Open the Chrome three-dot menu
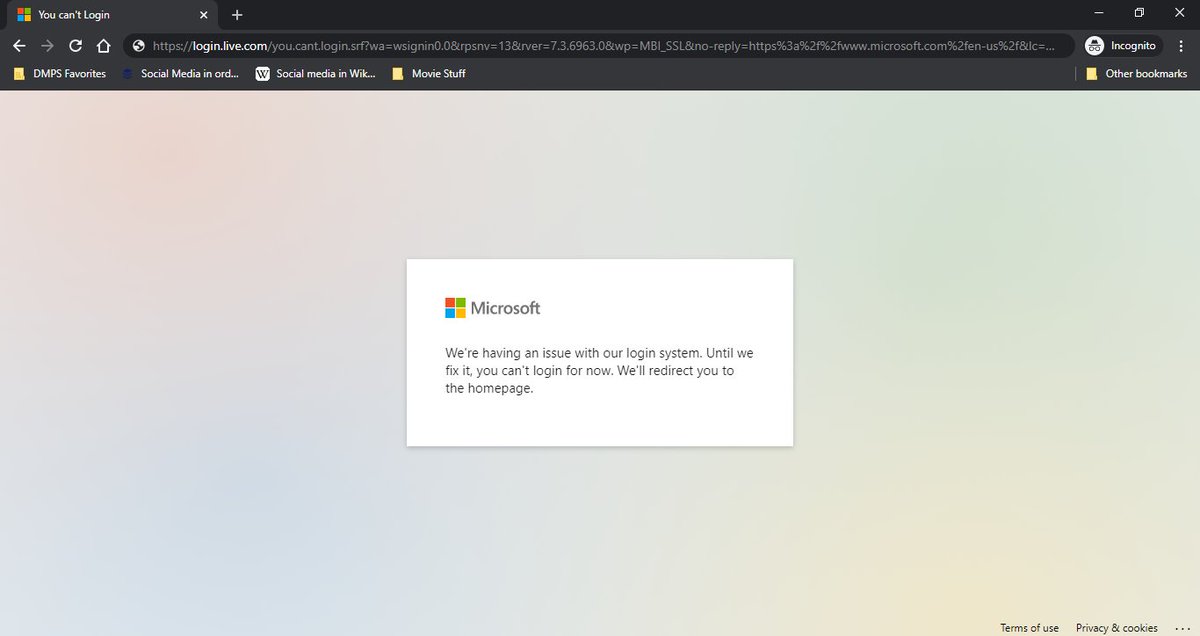Image resolution: width=1200 pixels, height=636 pixels. point(1182,46)
